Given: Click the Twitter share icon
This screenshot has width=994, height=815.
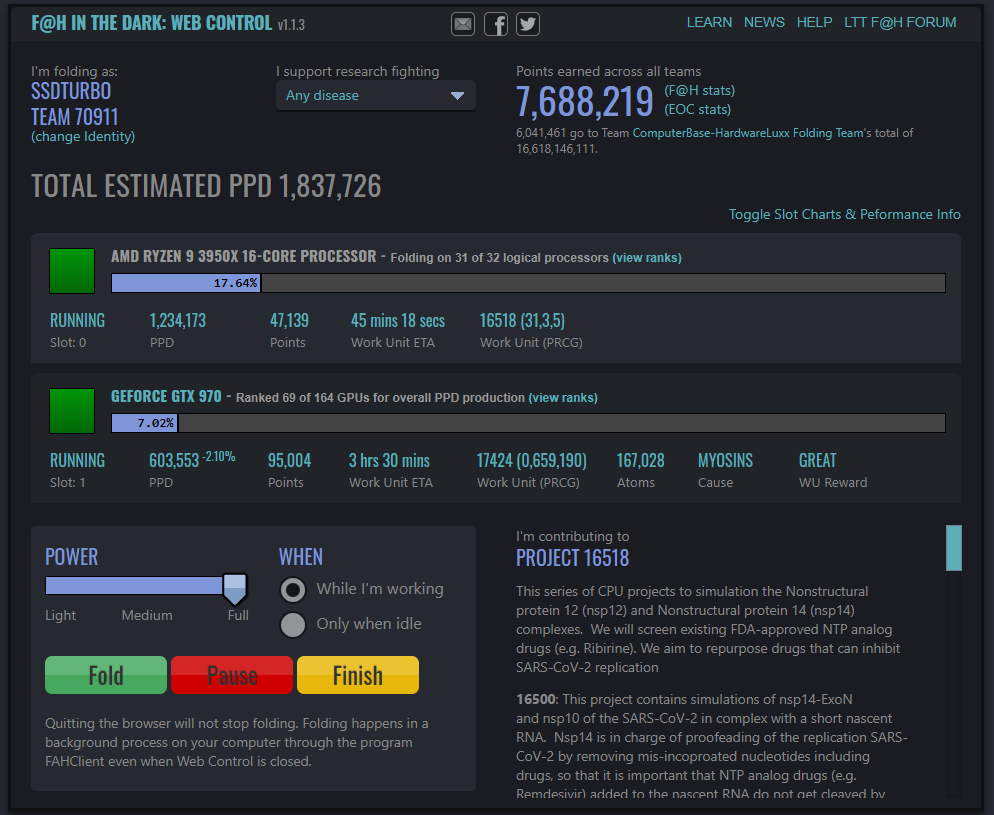Looking at the screenshot, I should click(x=527, y=24).
